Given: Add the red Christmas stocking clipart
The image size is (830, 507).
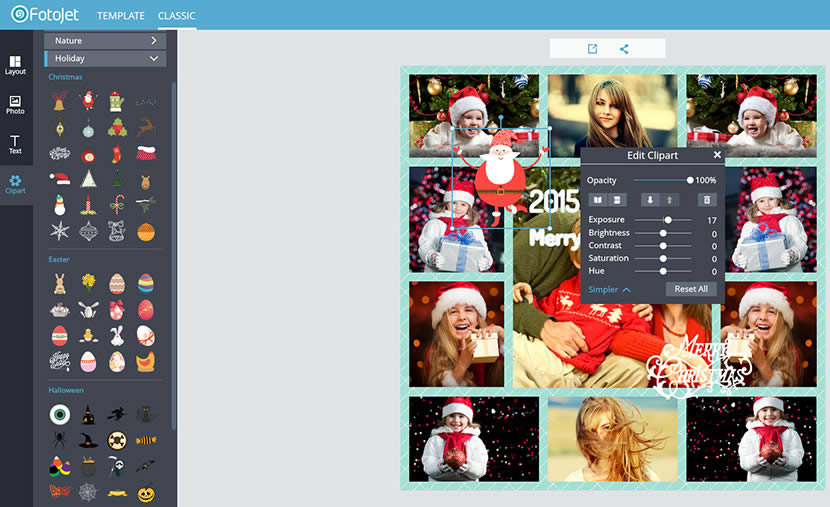Looking at the screenshot, I should click(117, 154).
